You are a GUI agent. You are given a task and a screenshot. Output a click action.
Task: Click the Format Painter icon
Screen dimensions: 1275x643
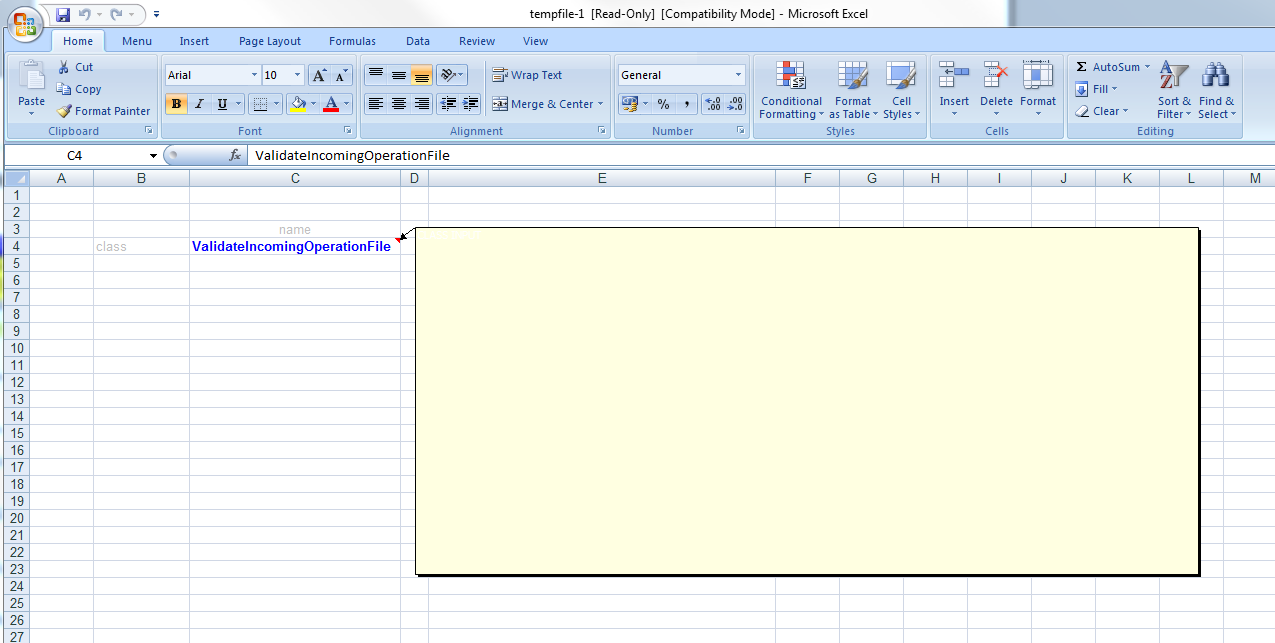tap(65, 111)
